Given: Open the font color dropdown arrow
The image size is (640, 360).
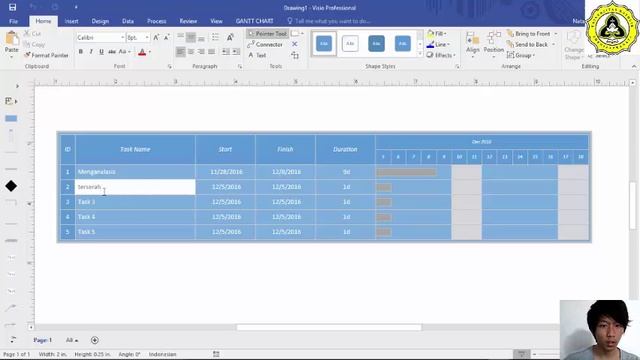Looking at the screenshot, I should 150,52.
